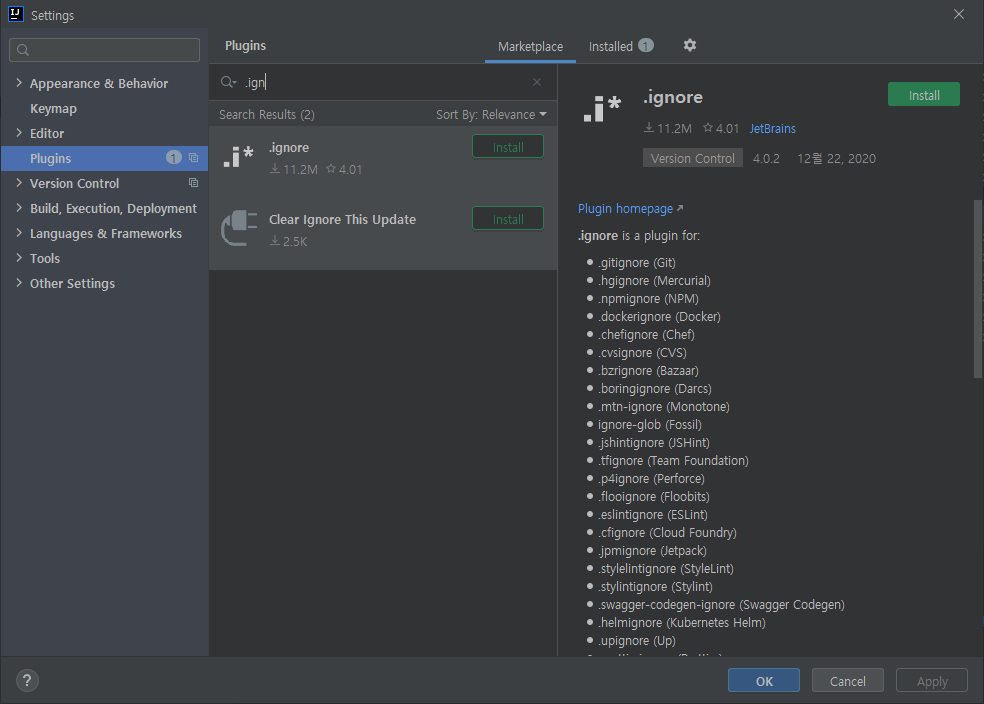
Task: Expand Build, Execution, Deployment settings
Action: 19,208
